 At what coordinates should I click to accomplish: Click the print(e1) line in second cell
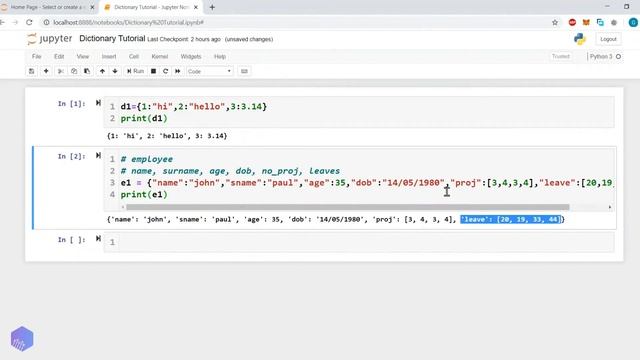(x=144, y=194)
